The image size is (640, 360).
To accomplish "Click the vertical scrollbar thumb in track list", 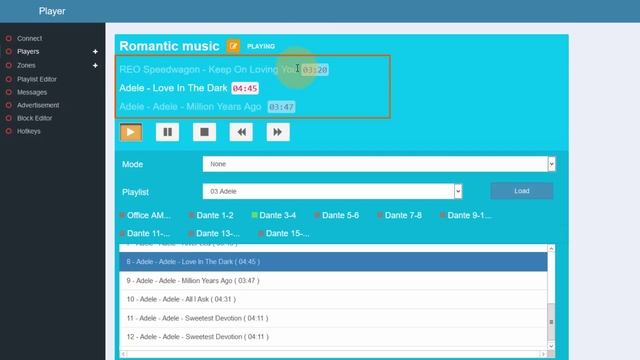I will (x=551, y=322).
